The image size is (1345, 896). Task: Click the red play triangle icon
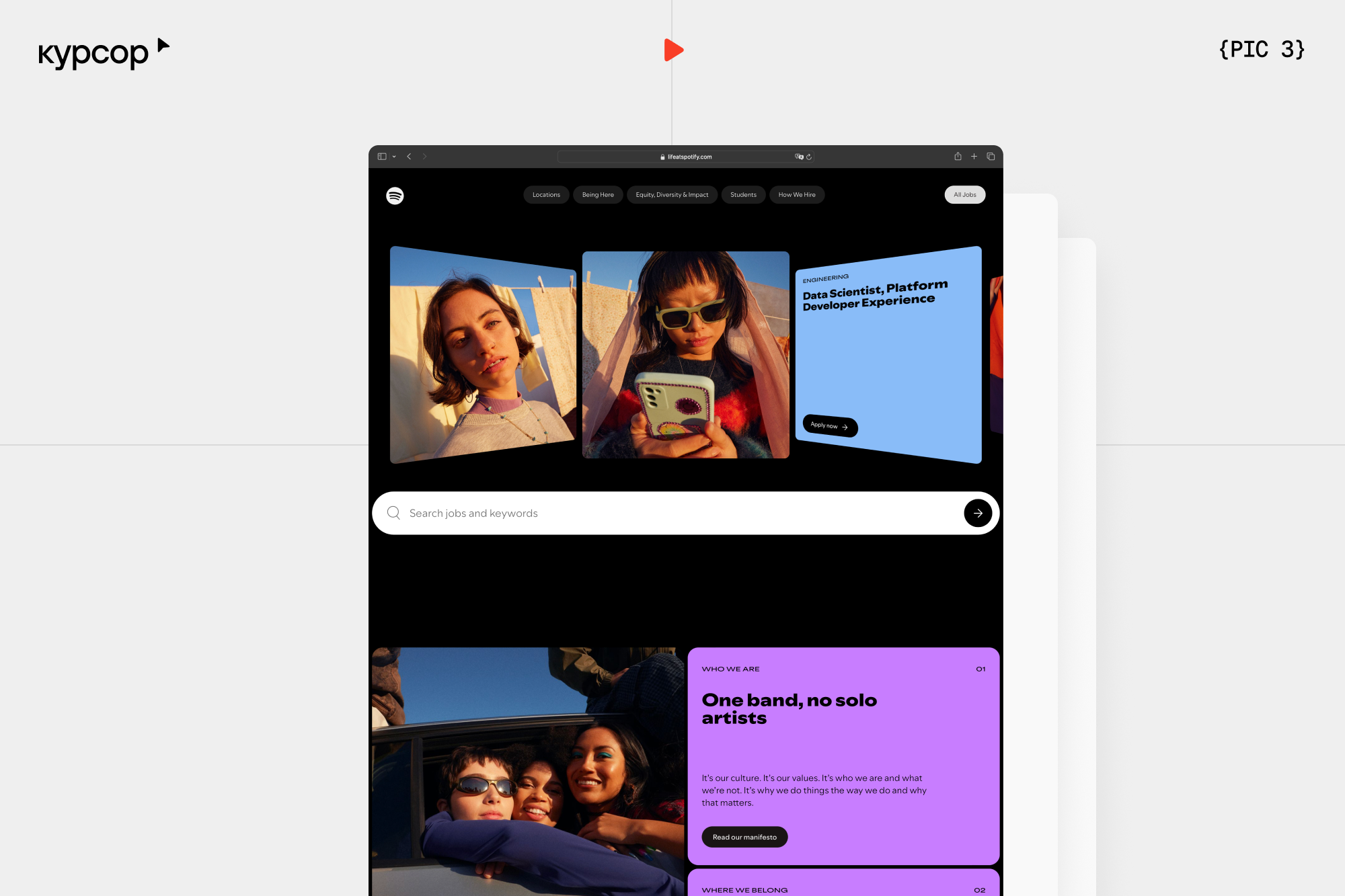[673, 50]
